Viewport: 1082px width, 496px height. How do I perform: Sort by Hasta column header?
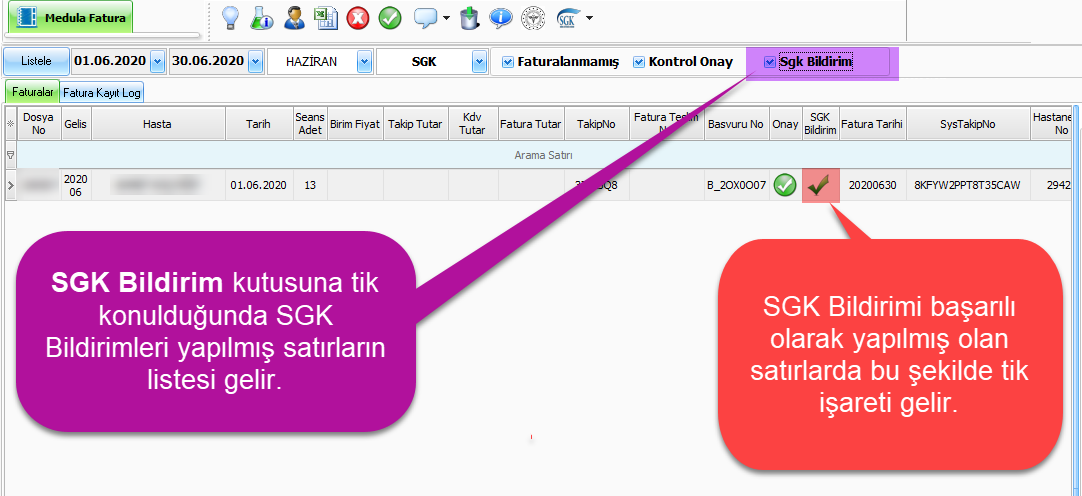(x=159, y=124)
